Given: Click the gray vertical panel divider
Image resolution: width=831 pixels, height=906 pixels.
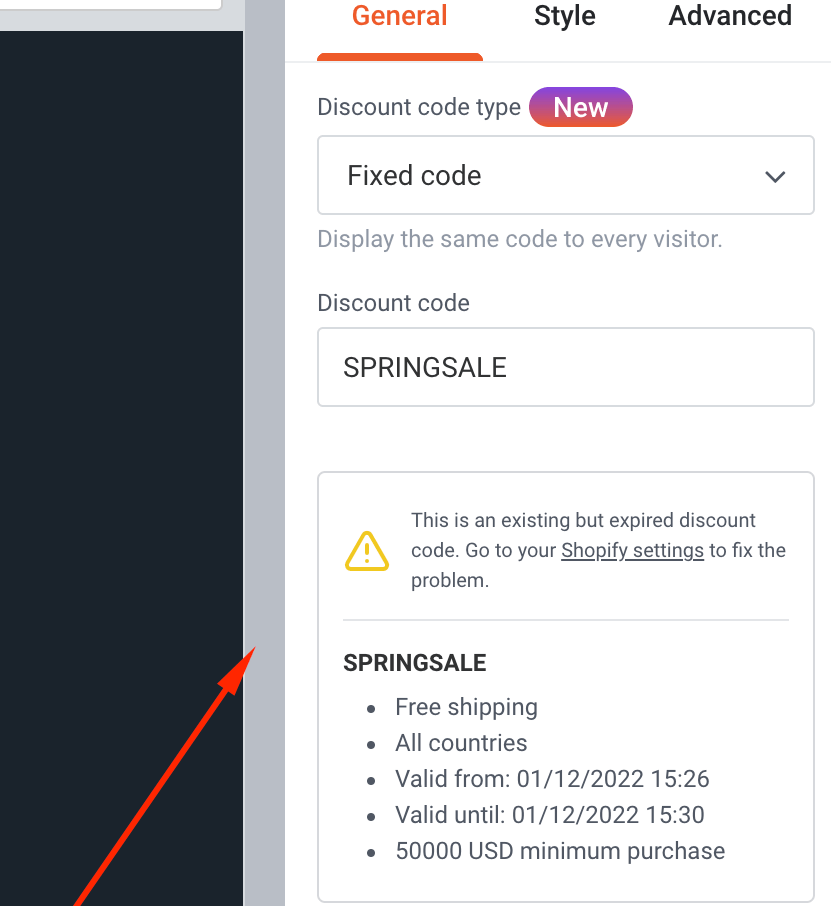Looking at the screenshot, I should 264,453.
